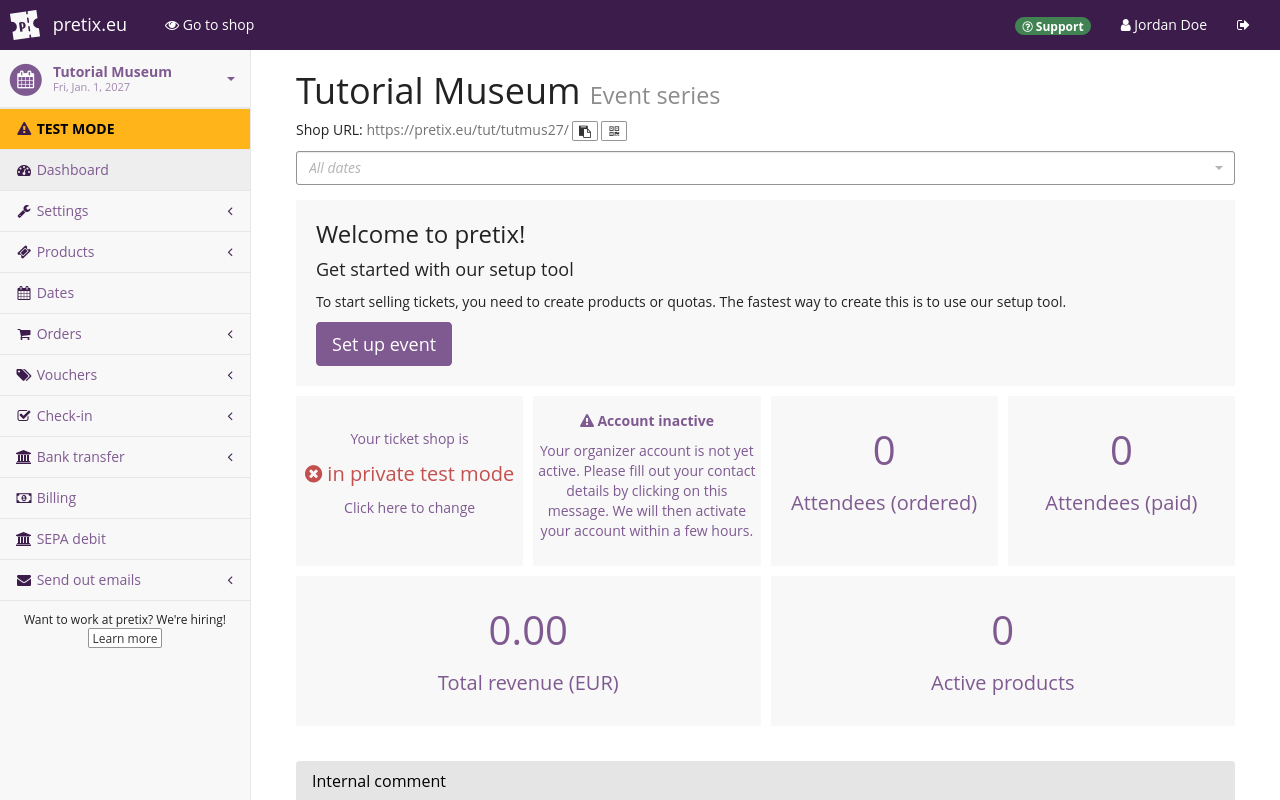
Task: Click the red X private test mode icon
Action: 314,474
